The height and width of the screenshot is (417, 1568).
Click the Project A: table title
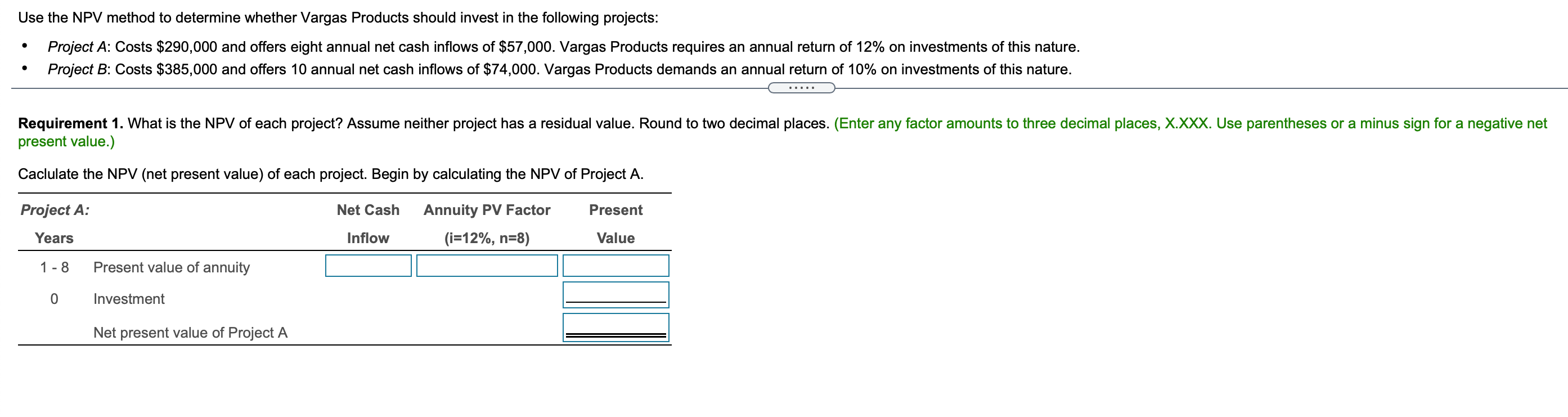tap(53, 209)
